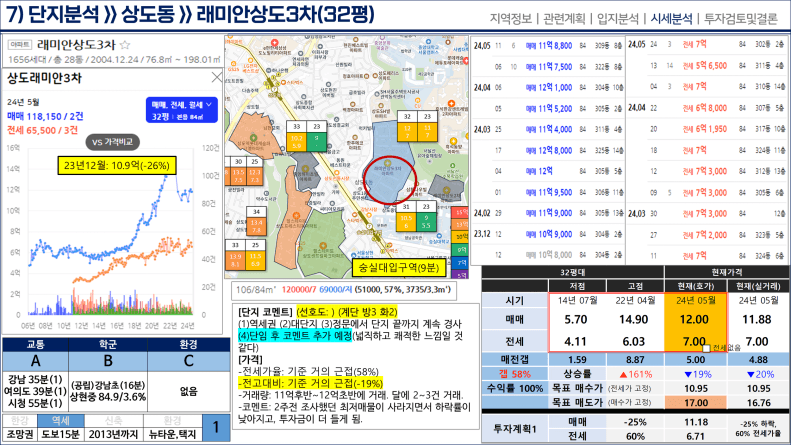791x445 pixels.
Task: Select the 저점 매매 5.70 cell
Action: [576, 319]
